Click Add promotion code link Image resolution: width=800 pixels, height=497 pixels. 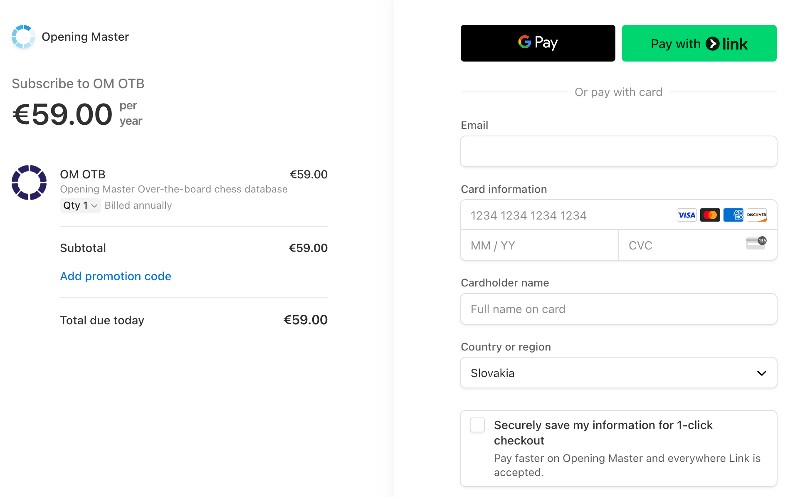tap(116, 276)
